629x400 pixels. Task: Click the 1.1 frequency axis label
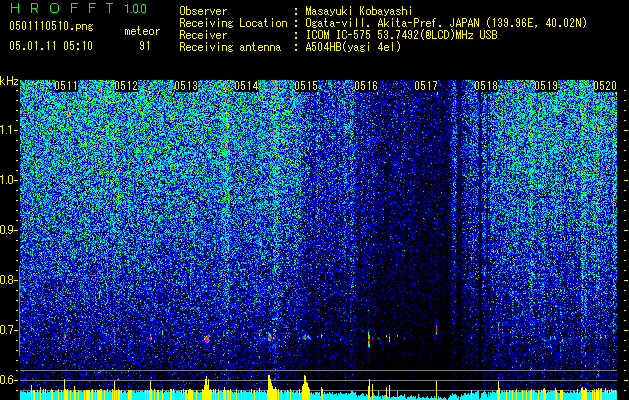8,130
